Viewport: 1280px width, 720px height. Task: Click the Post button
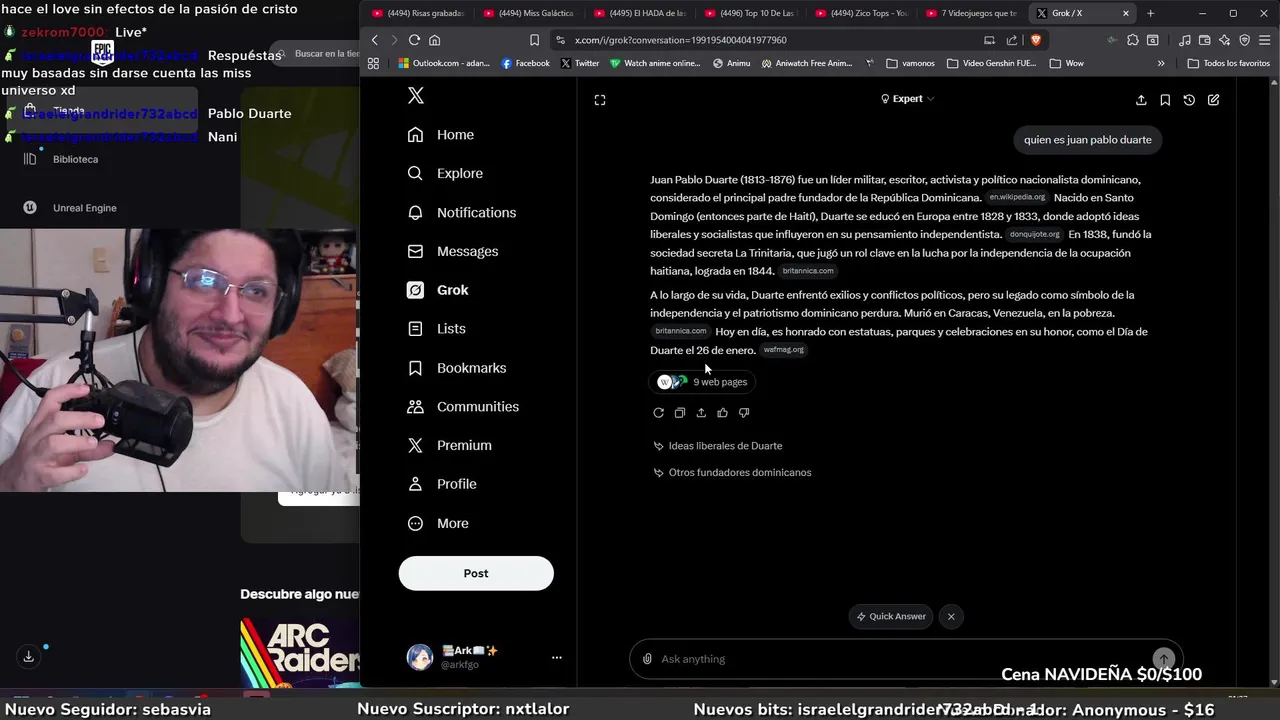[x=476, y=573]
